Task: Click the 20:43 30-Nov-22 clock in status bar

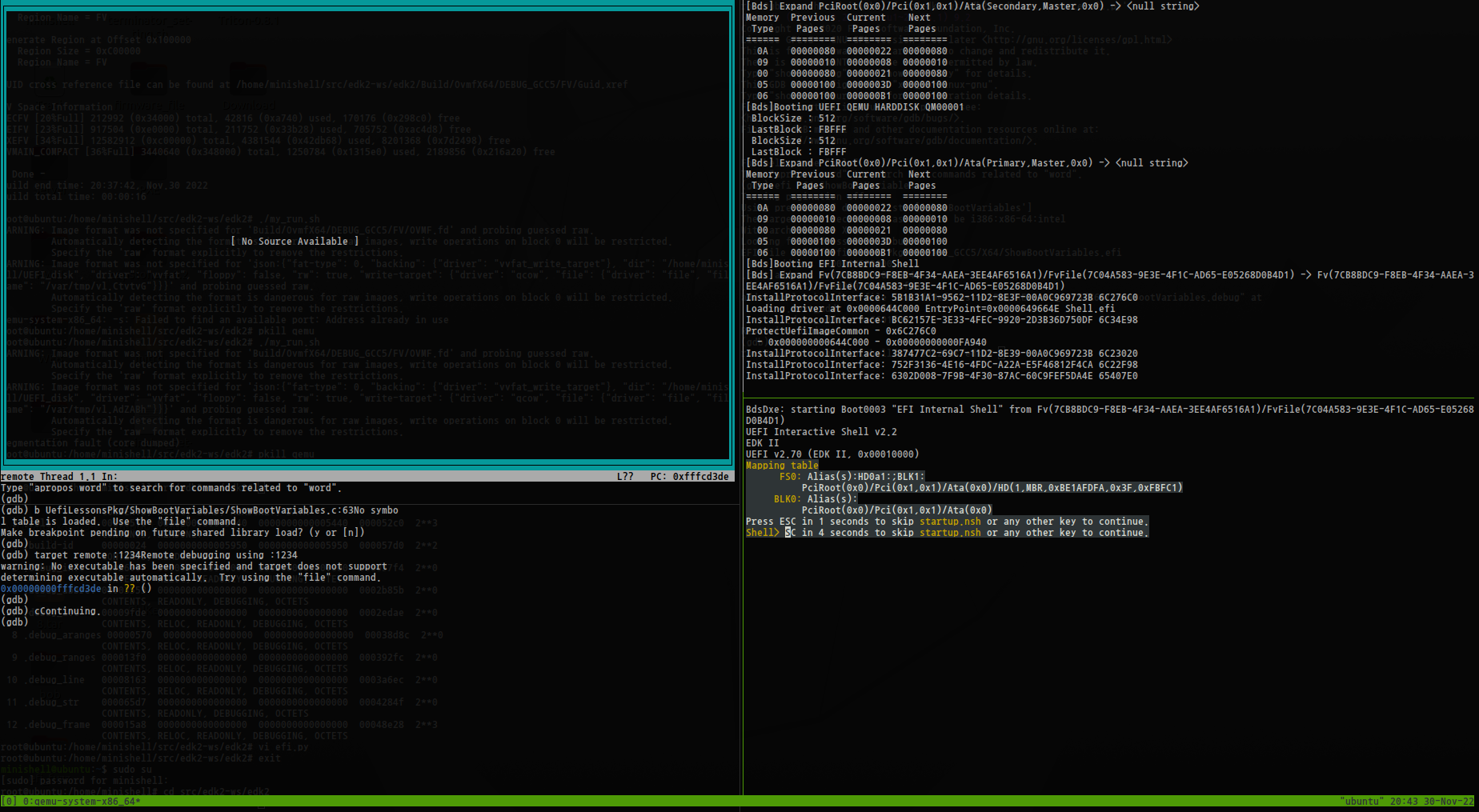Action: 1431,801
